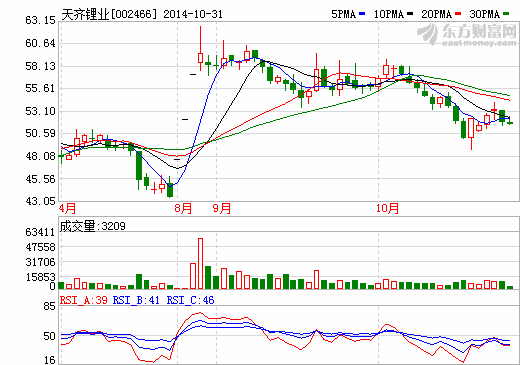Click the 成交量:3209 volume header
Viewport: 520px width, 365px height.
click(93, 226)
